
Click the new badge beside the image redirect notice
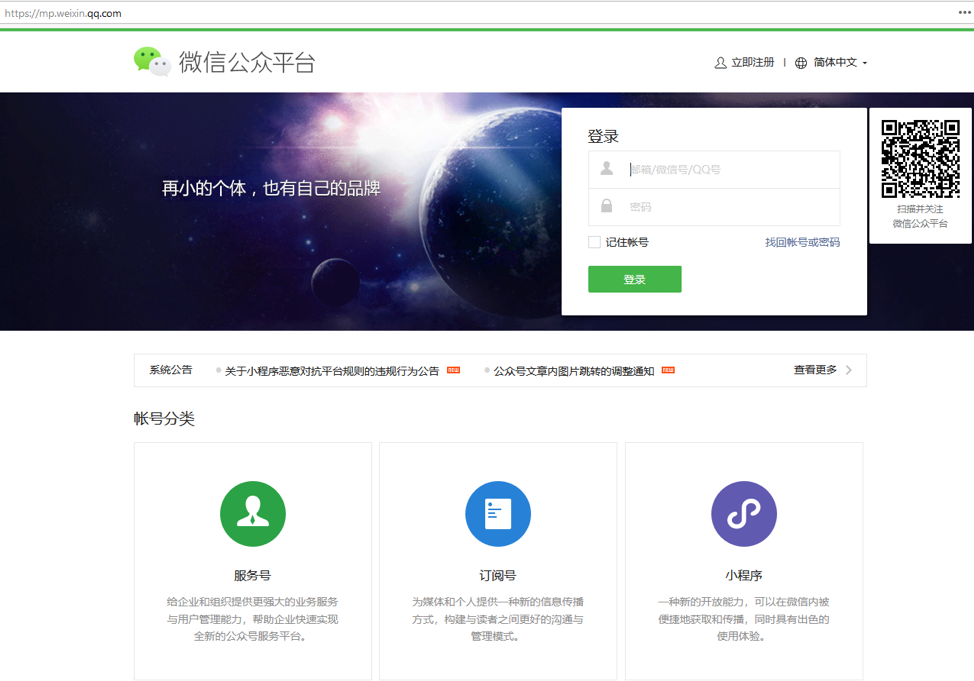[x=668, y=370]
